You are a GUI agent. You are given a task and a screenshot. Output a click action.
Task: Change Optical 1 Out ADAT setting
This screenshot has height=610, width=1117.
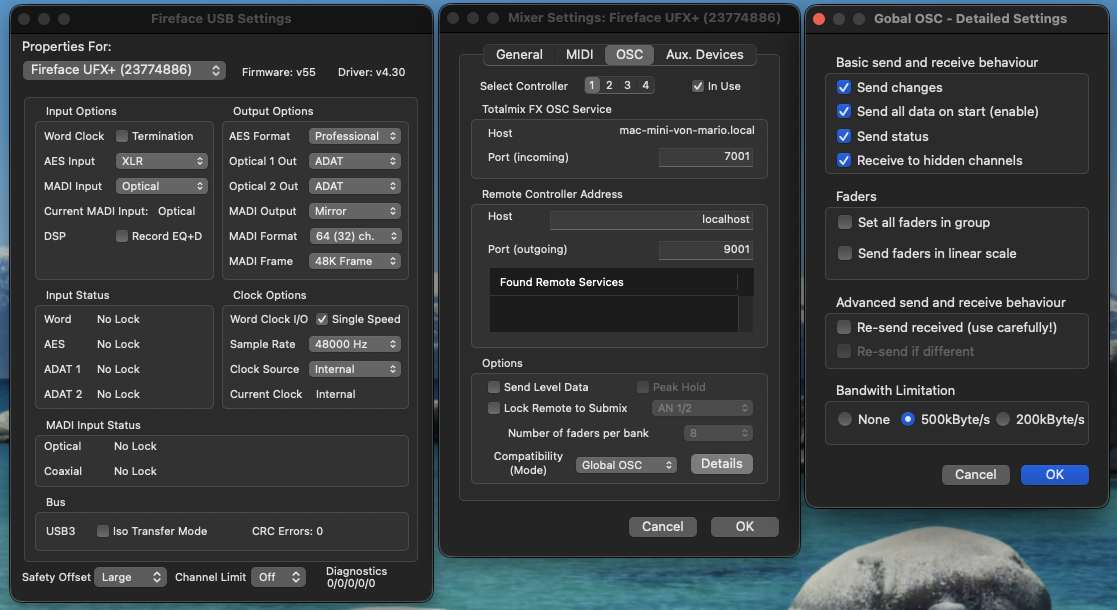pos(355,161)
